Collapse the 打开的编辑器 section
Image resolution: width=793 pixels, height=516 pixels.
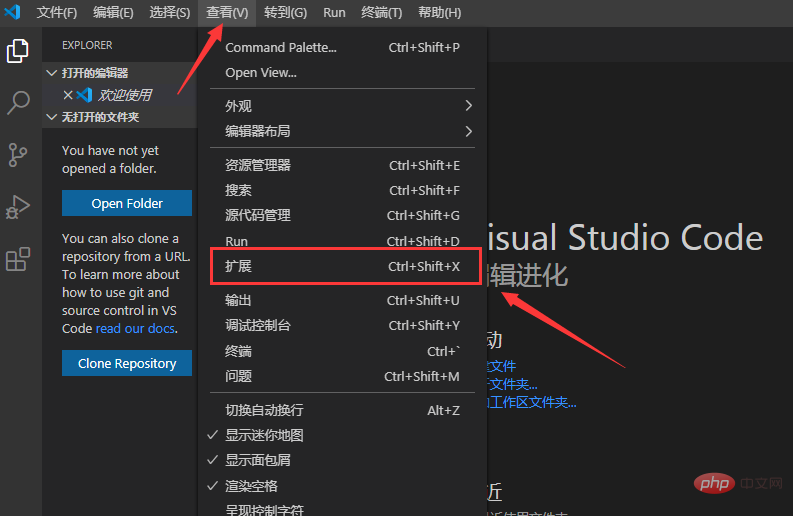click(x=94, y=73)
